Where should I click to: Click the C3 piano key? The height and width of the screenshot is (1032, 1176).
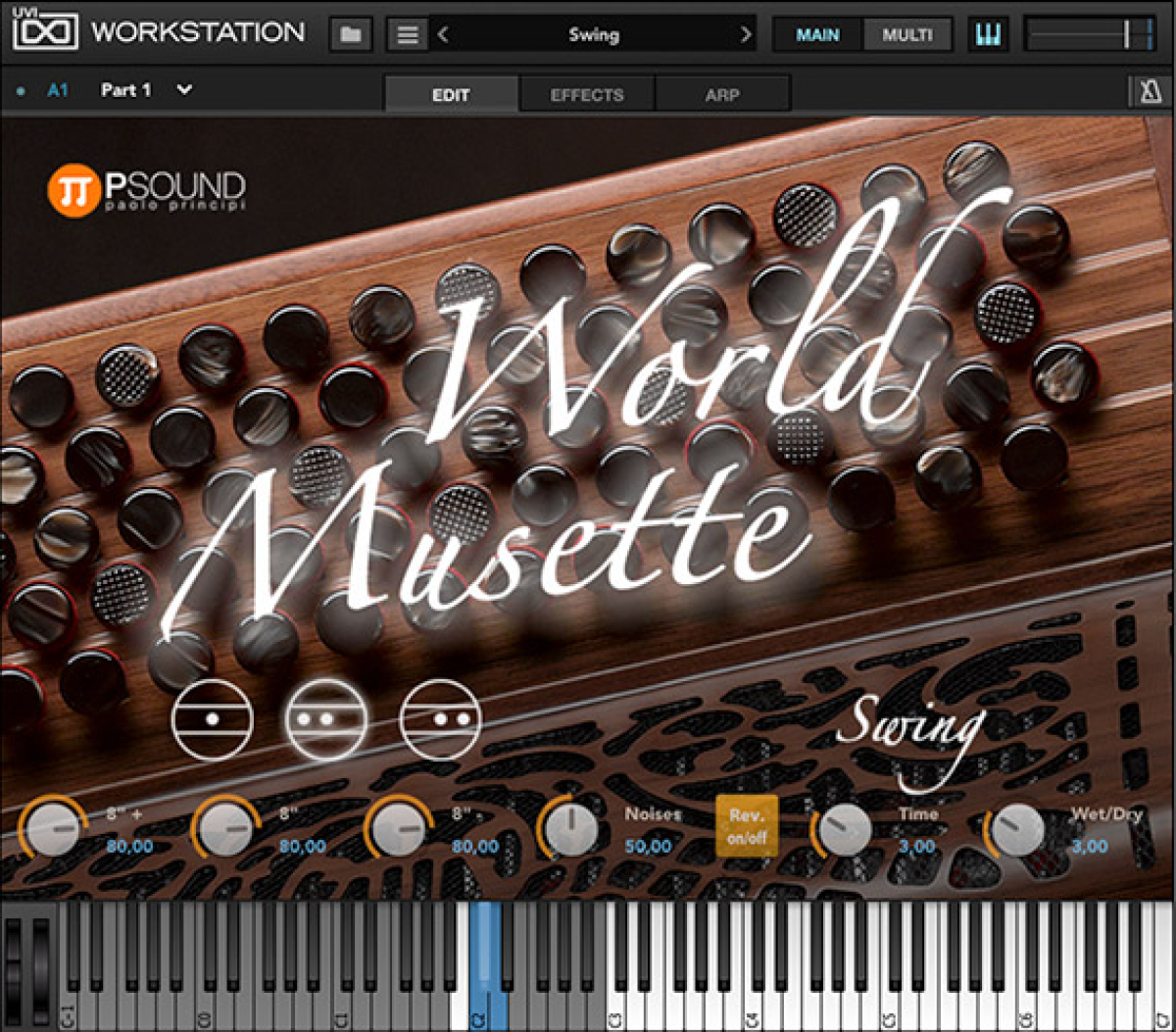pos(616,1009)
